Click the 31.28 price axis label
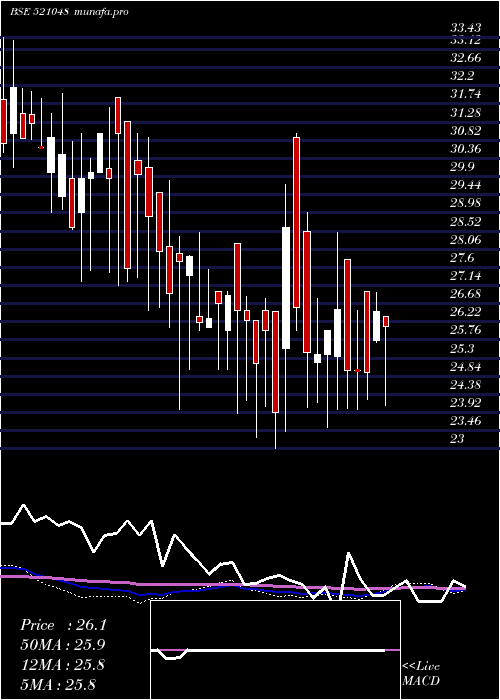Image resolution: width=500 pixels, height=700 pixels. click(x=466, y=112)
